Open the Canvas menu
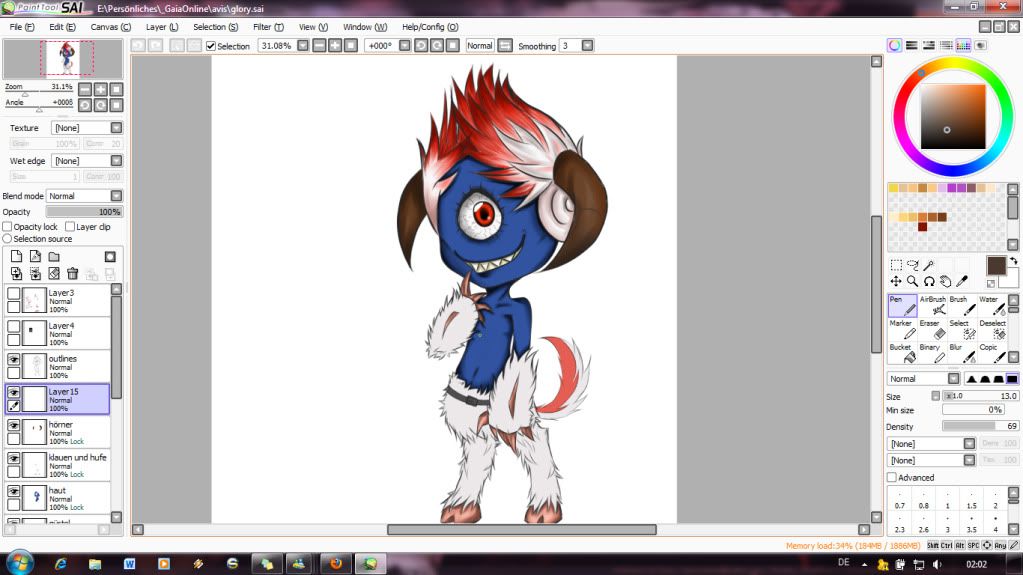Screen dimensions: 1023x575 110,27
